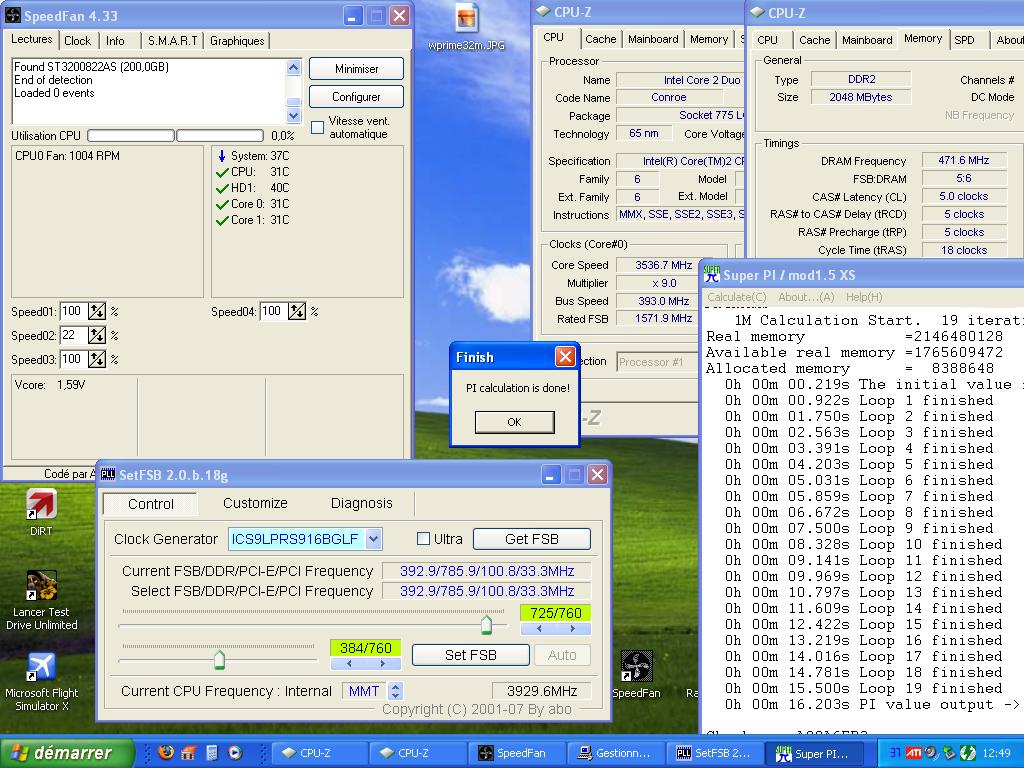
Task: Open Cache tab in first CPU-Z window
Action: pos(601,39)
